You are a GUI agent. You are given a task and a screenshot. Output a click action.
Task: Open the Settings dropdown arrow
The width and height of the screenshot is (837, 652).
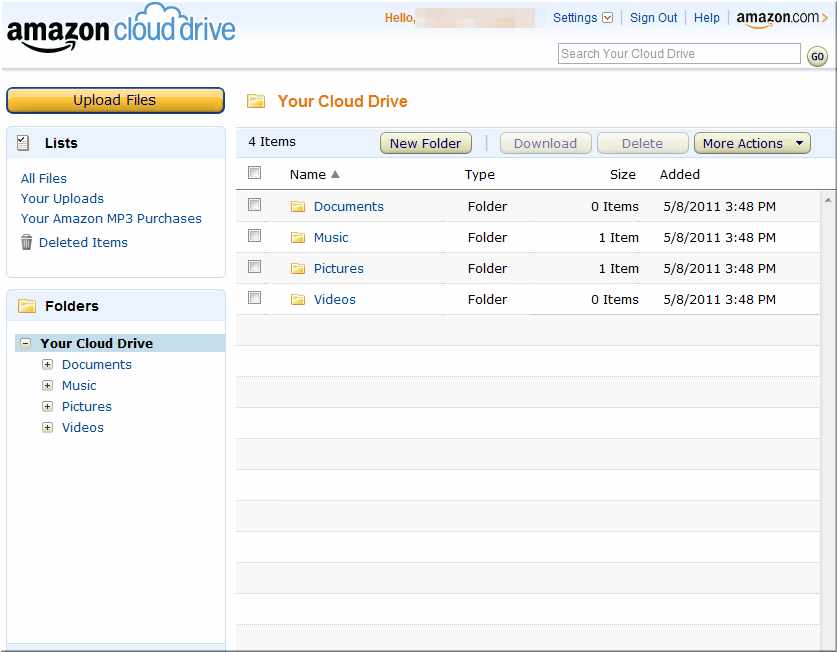click(x=607, y=18)
